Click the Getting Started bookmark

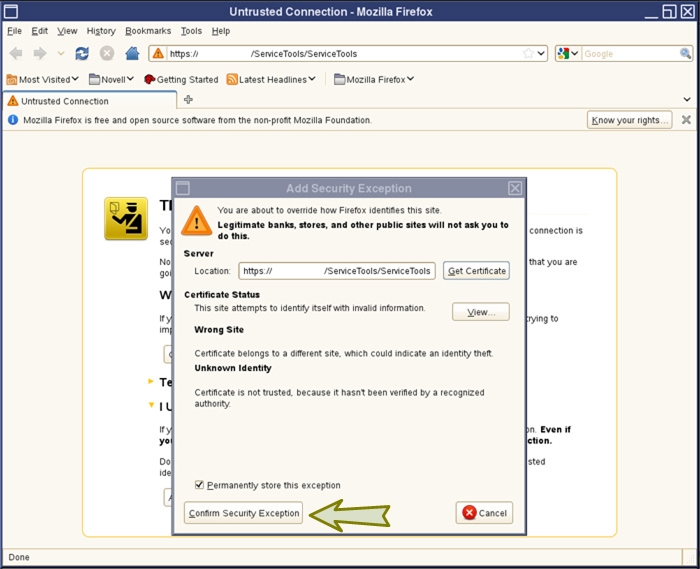click(x=181, y=79)
